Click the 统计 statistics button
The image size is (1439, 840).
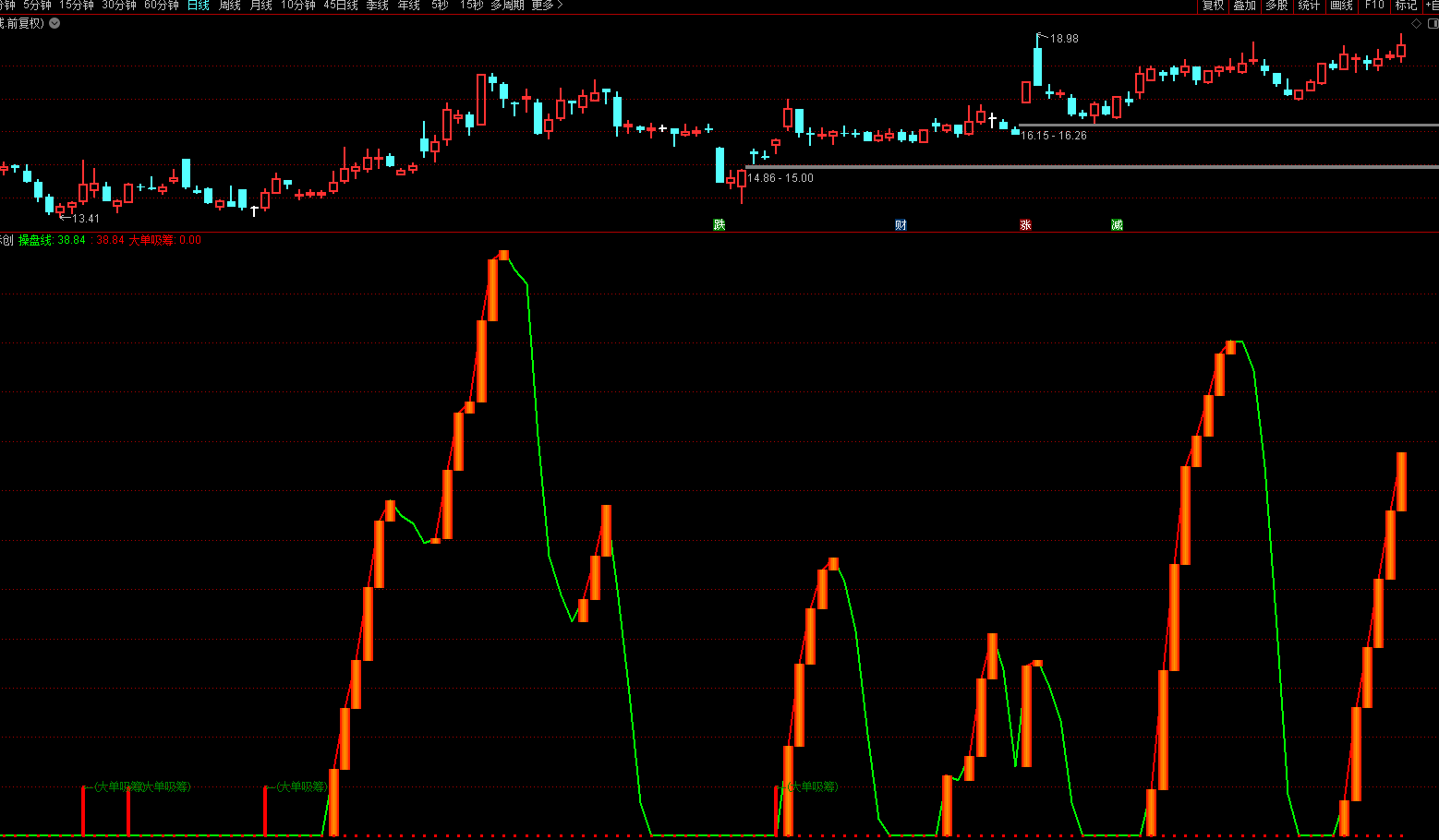point(1309,6)
